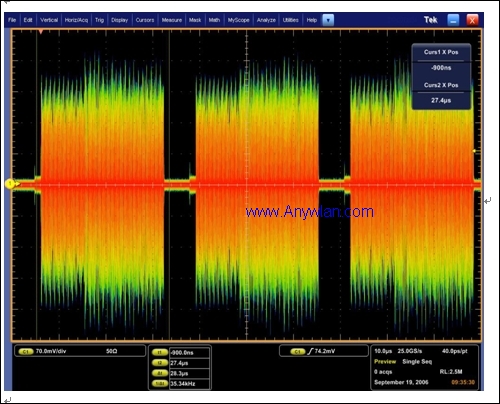The image size is (500, 404).
Task: Click the delta-t cursor badge
Action: tap(160, 373)
